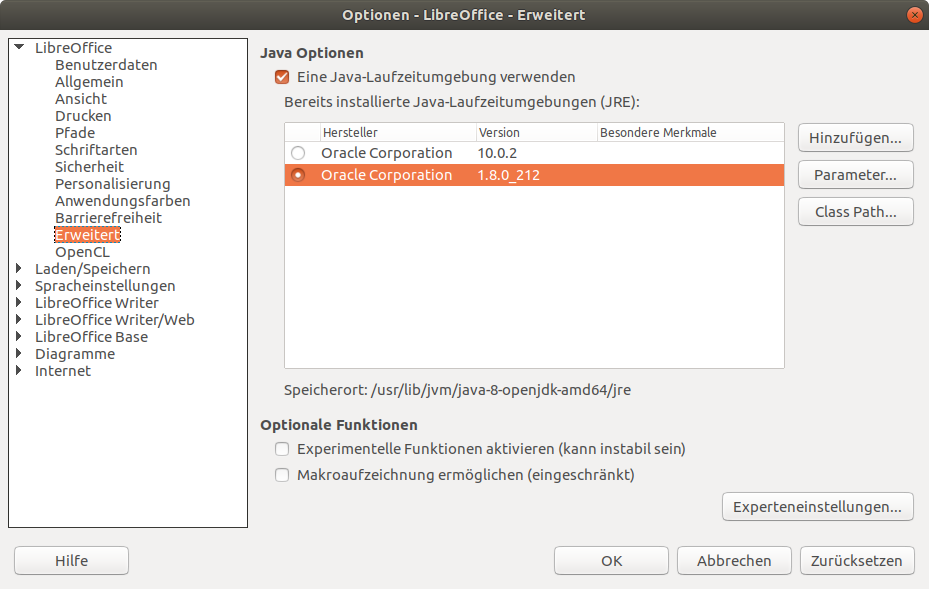Expand the LibreOffice Writer tree node
The height and width of the screenshot is (589, 929).
point(19,302)
